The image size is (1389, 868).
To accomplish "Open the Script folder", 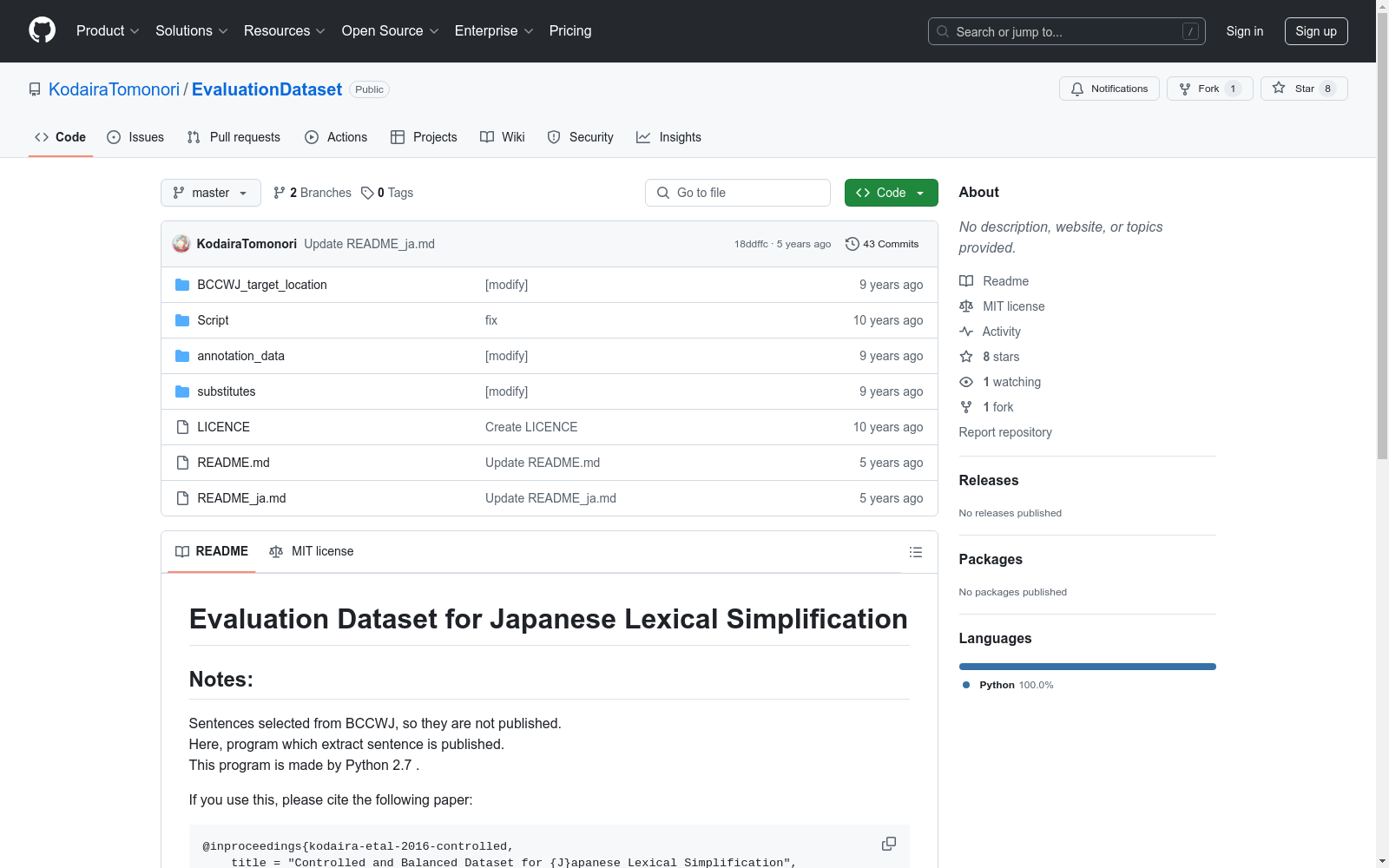I will point(213,320).
